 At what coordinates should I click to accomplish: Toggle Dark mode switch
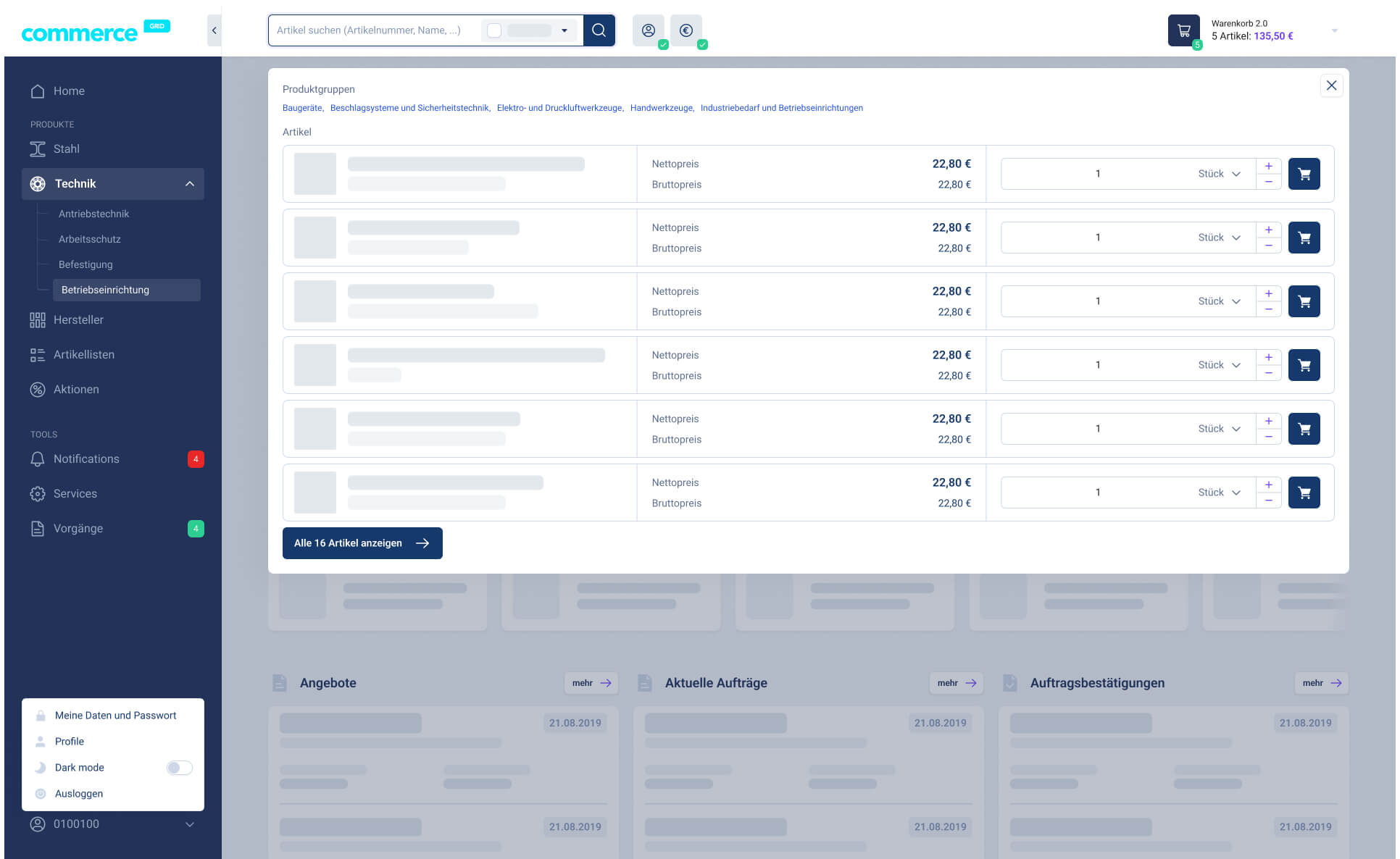(x=179, y=768)
